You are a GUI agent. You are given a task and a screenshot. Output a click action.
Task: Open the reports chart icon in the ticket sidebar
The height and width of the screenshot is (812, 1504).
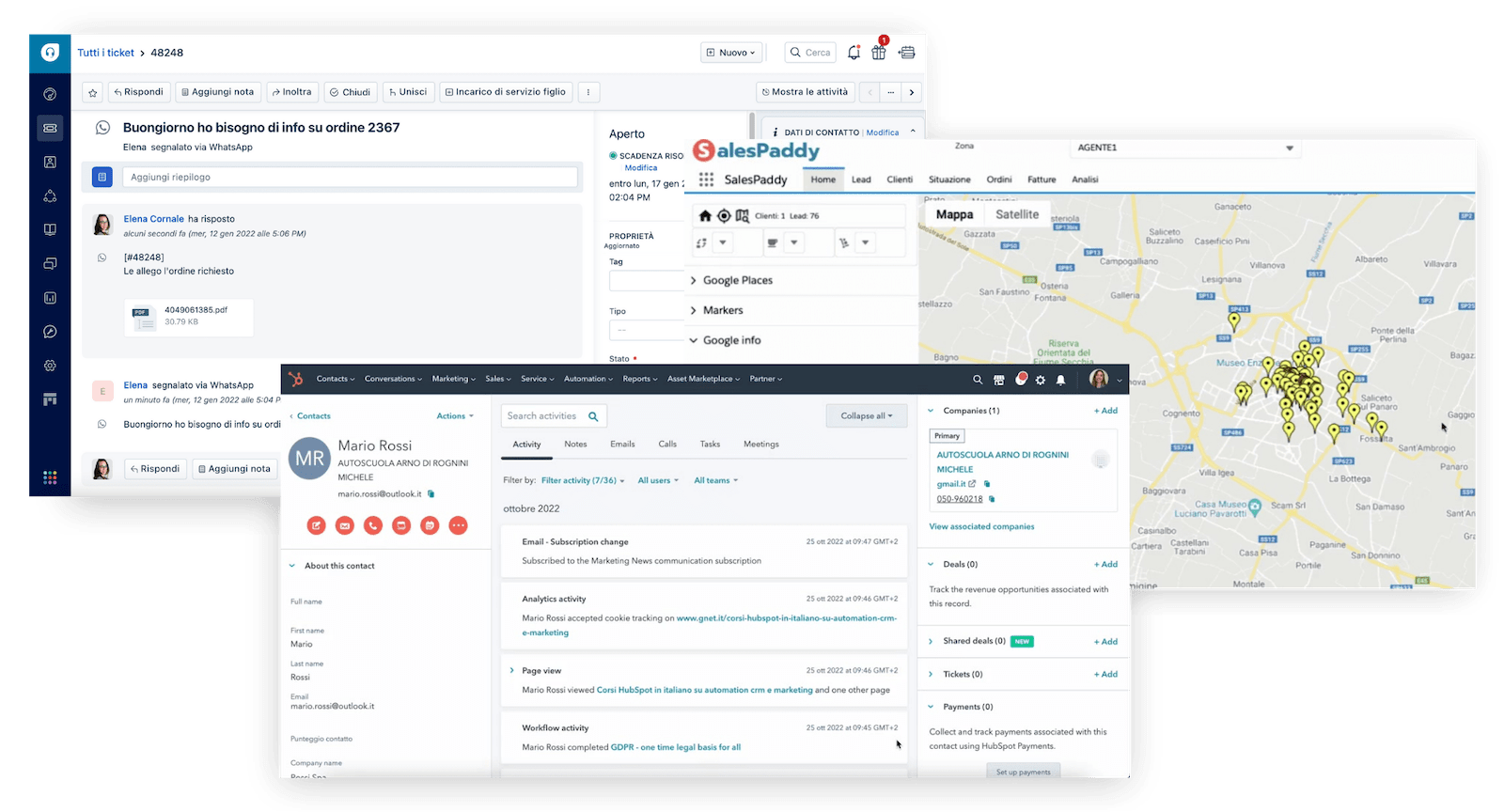tap(50, 298)
